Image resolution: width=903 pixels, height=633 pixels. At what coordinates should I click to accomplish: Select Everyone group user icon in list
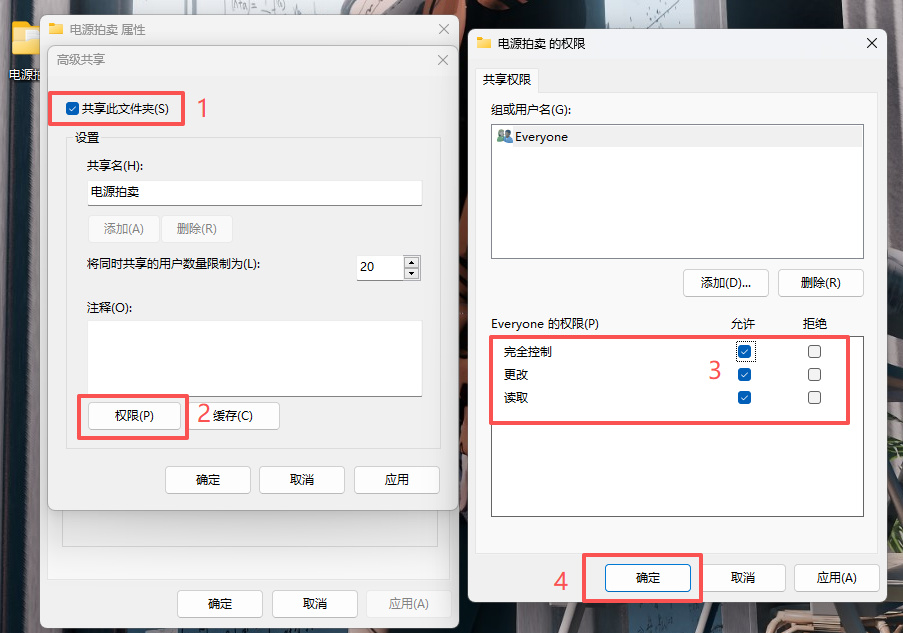[x=504, y=137]
